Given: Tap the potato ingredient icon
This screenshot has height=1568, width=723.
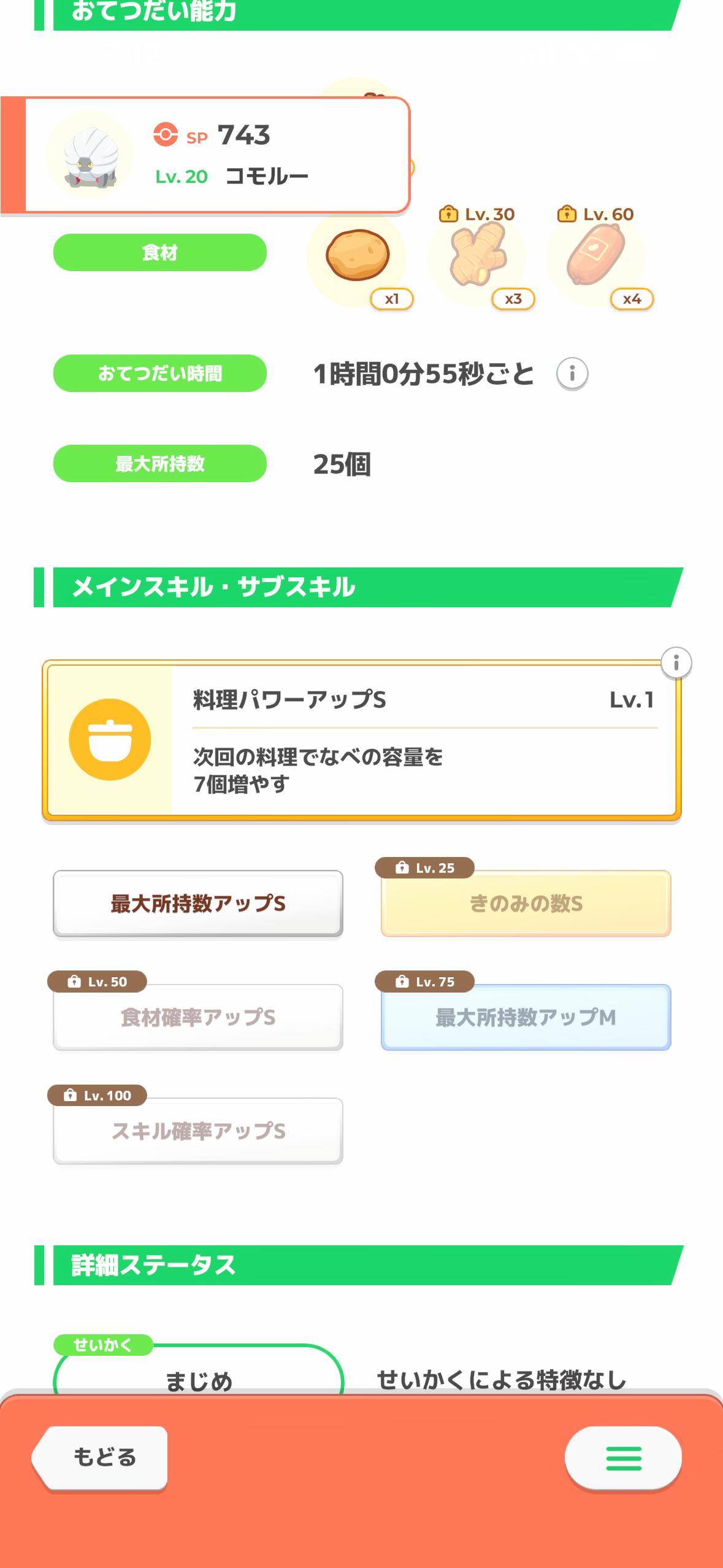Looking at the screenshot, I should tap(358, 255).
